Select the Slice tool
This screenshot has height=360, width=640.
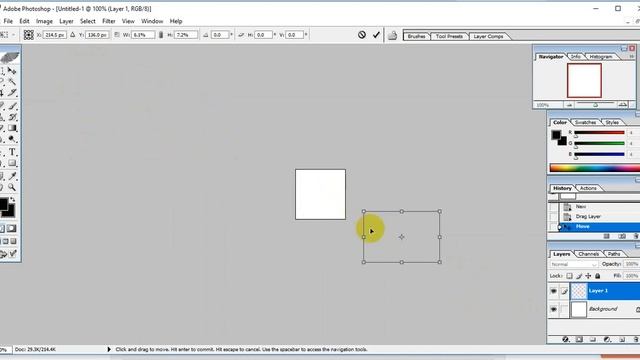click(x=12, y=93)
